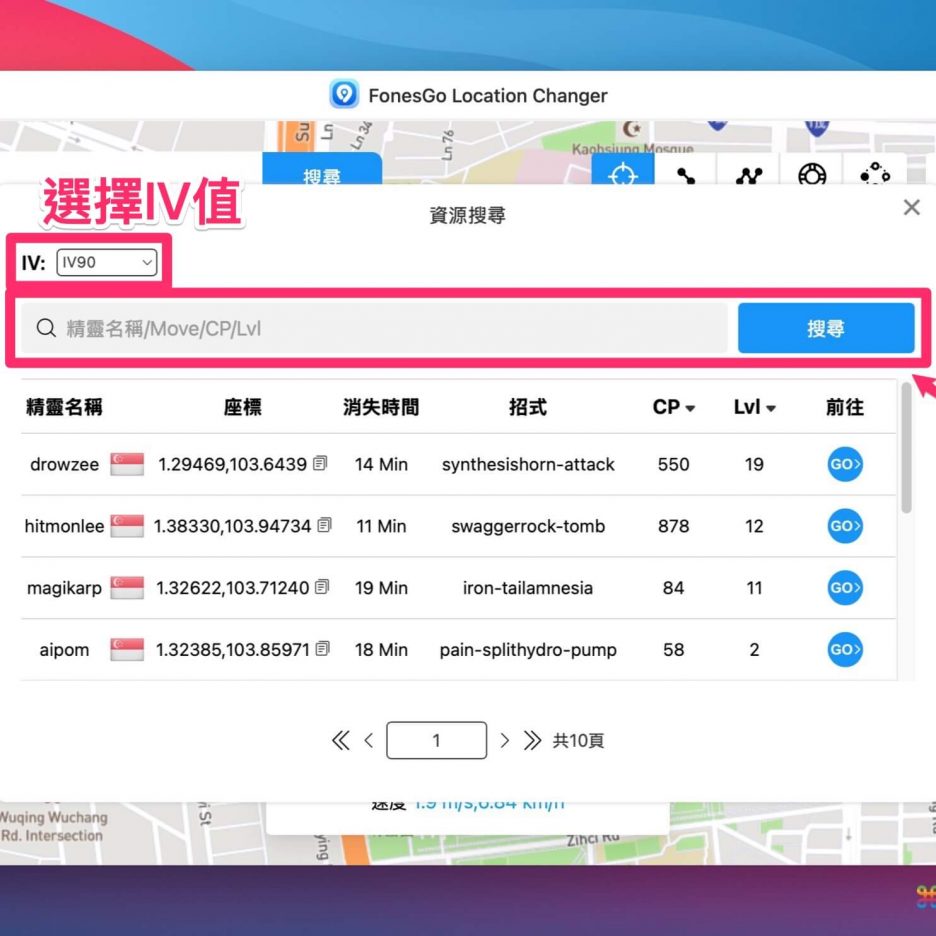This screenshot has width=936, height=936.
Task: Select the two-spot route mode icon
Action: (686, 175)
